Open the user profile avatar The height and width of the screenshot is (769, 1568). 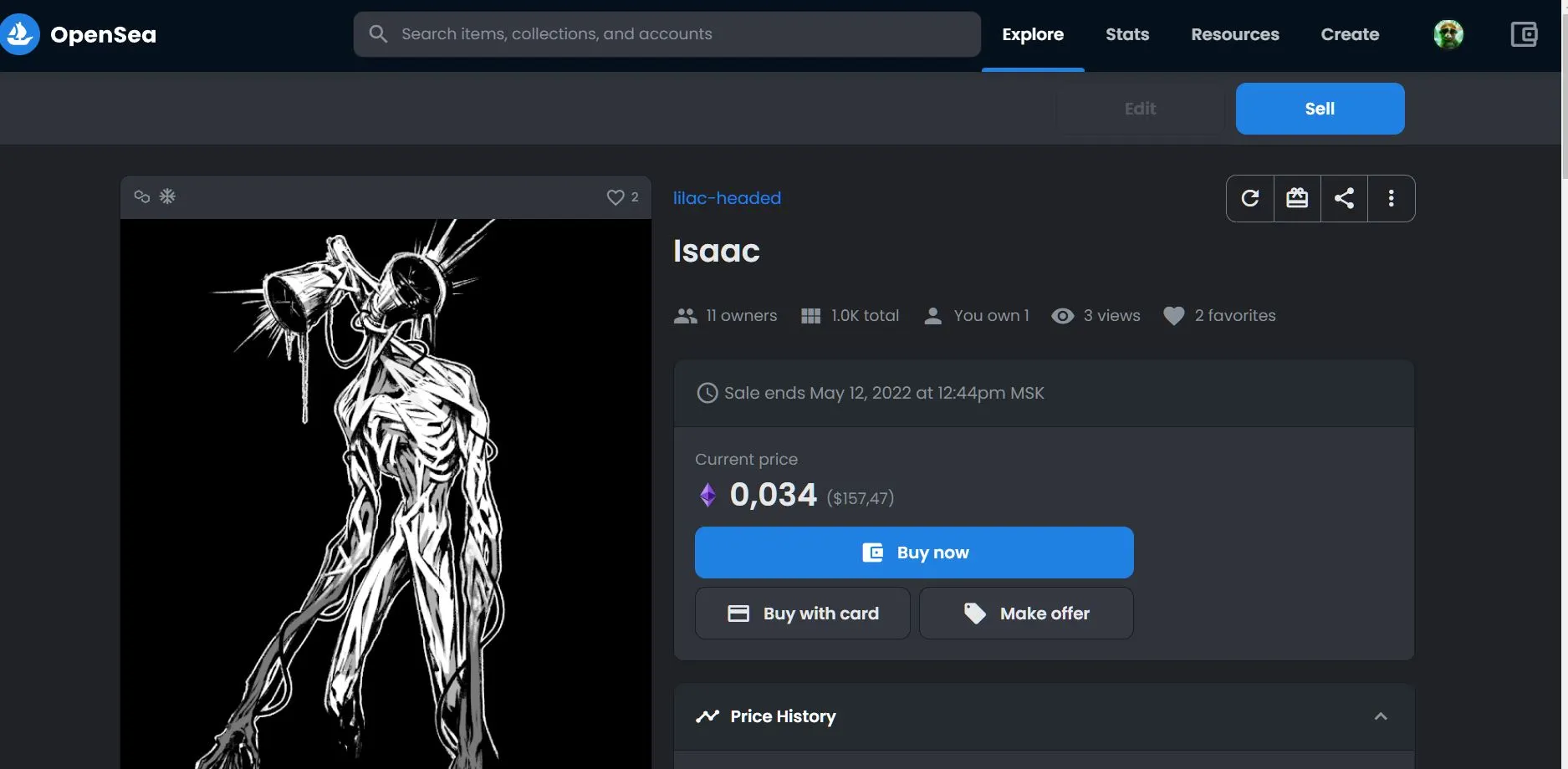coord(1448,34)
